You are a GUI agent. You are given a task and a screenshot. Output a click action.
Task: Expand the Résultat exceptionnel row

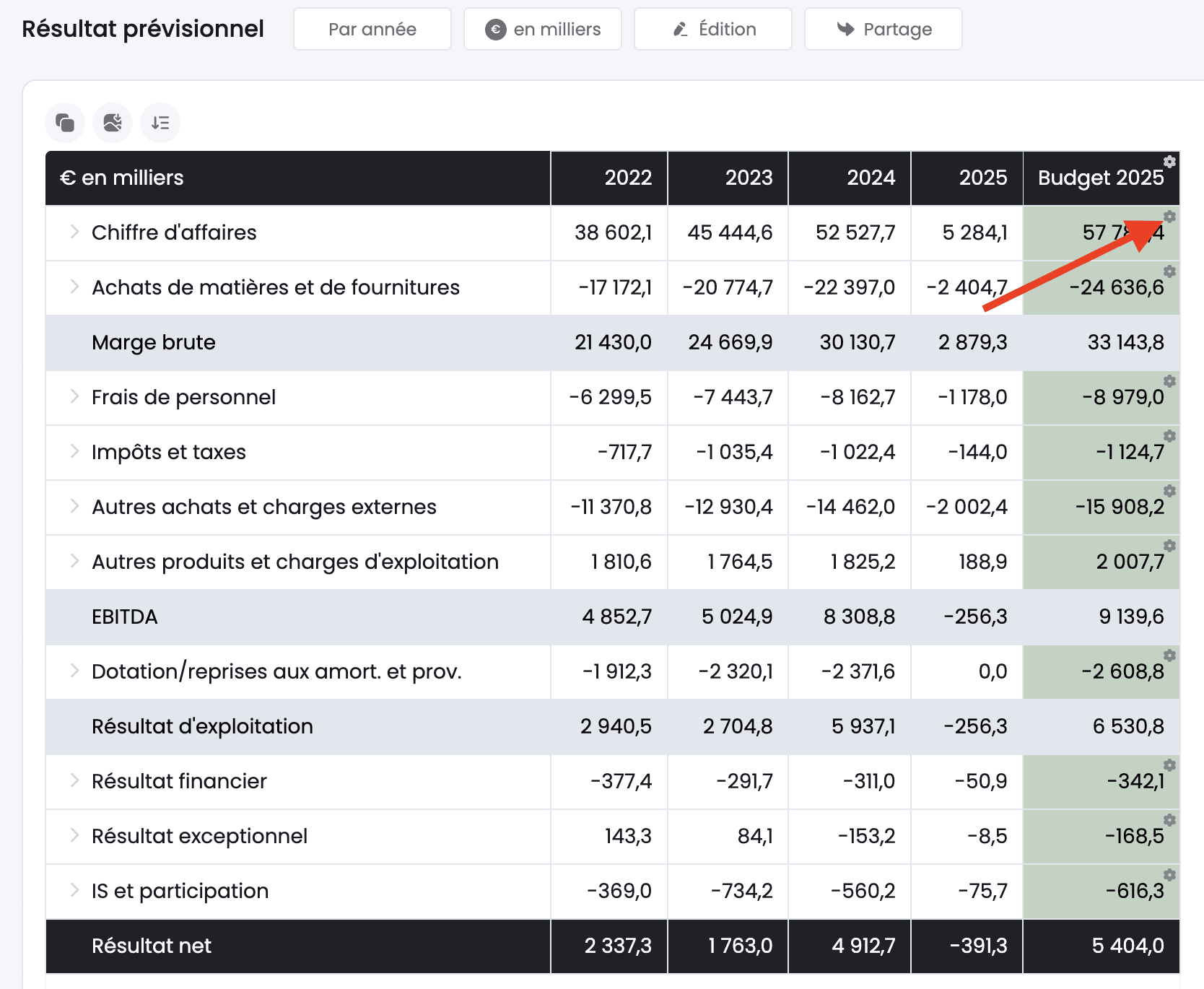(x=74, y=835)
